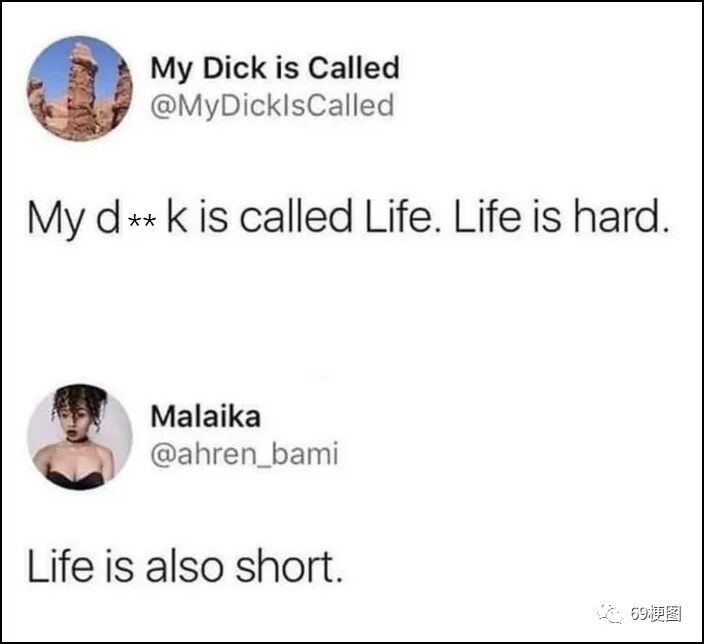Select the 'Life is also short.' reply
Viewport: 704px width, 644px height.
click(x=185, y=566)
